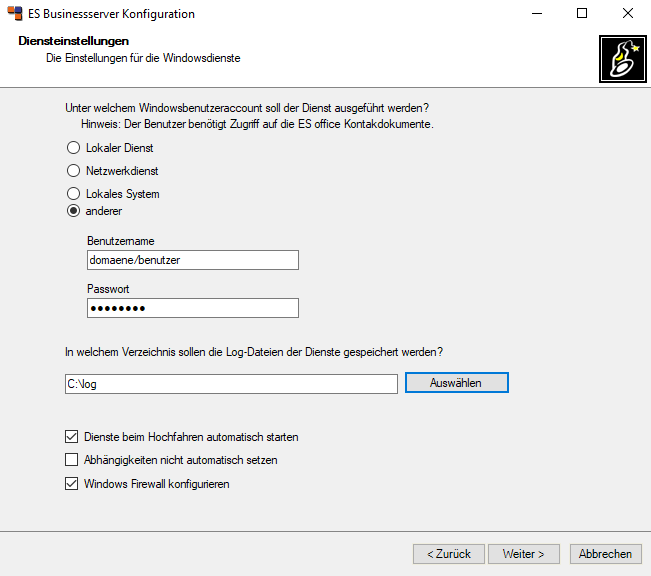Choose Netzwerkdienst as service account
The image size is (651, 576).
click(73, 171)
